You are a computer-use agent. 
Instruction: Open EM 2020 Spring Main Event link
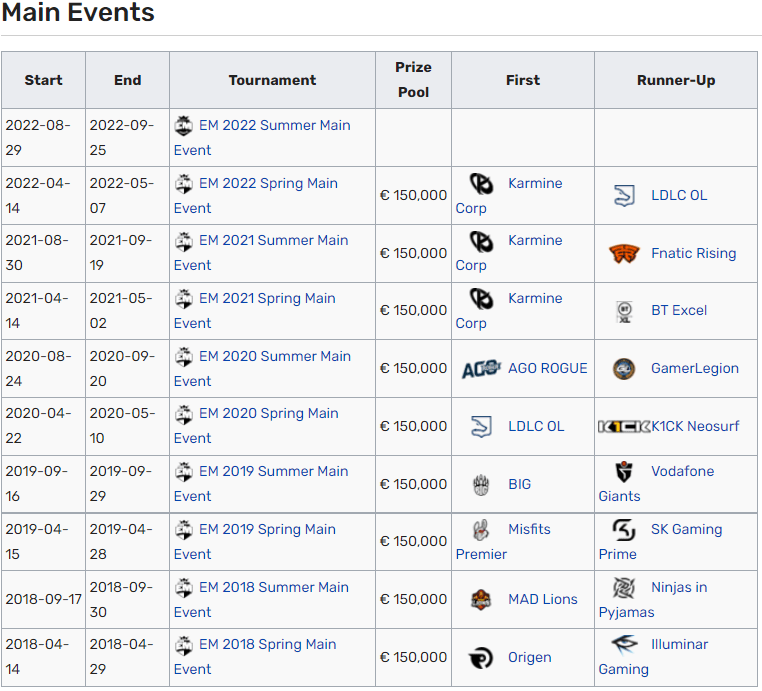pyautogui.click(x=256, y=426)
